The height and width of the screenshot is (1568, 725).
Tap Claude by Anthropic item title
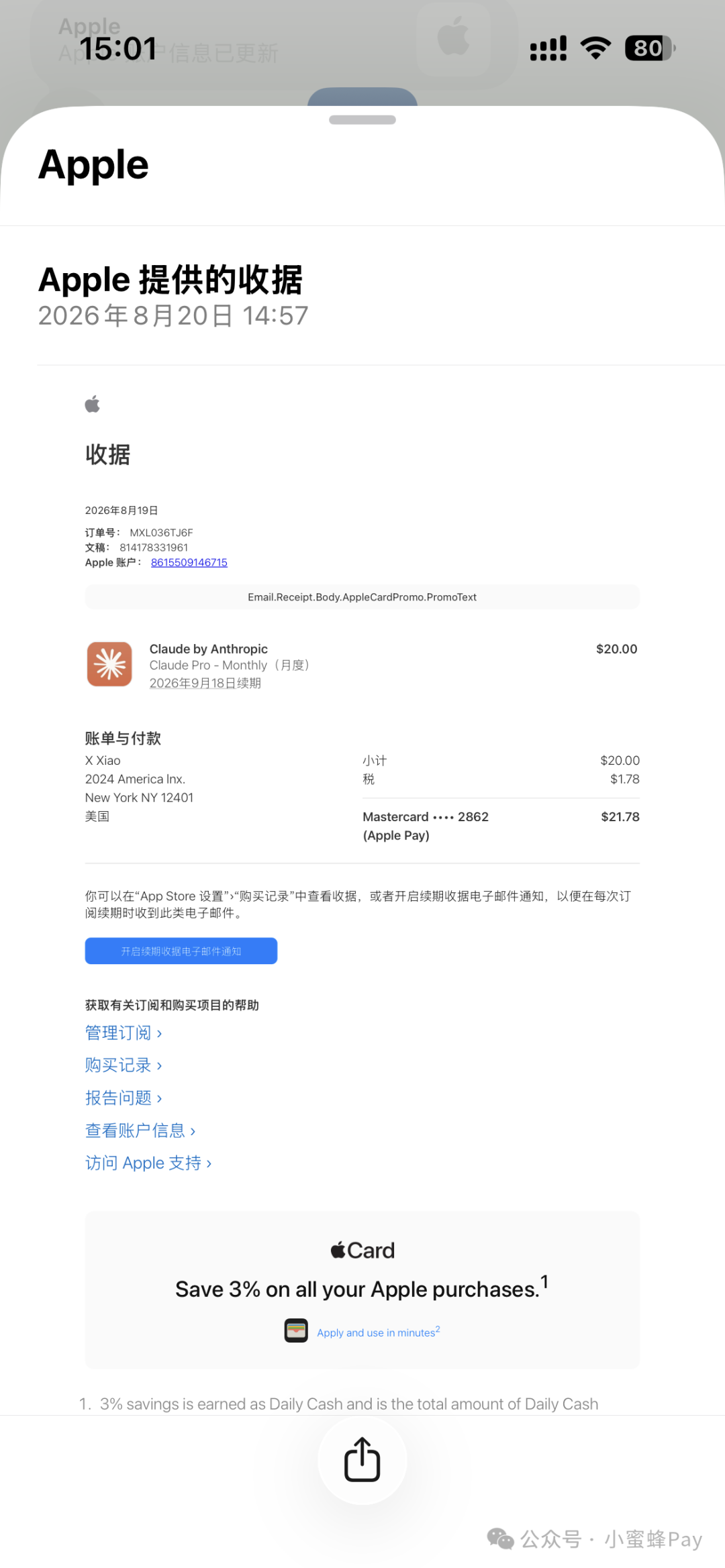(209, 649)
